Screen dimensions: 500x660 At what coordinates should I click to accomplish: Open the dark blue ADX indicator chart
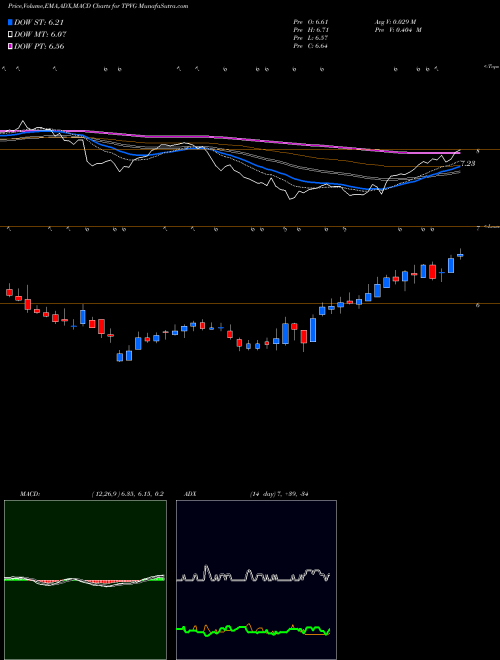256,580
